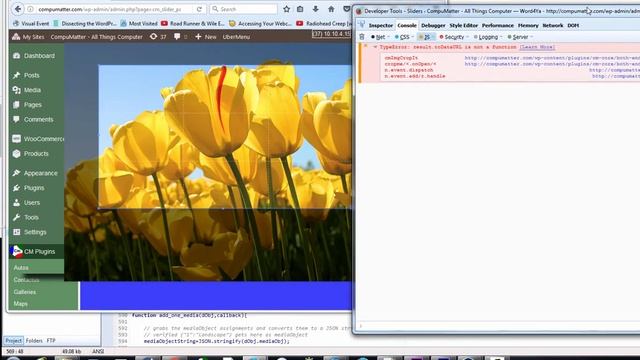
Task: Go back with the browser back arrow
Action: point(18,9)
